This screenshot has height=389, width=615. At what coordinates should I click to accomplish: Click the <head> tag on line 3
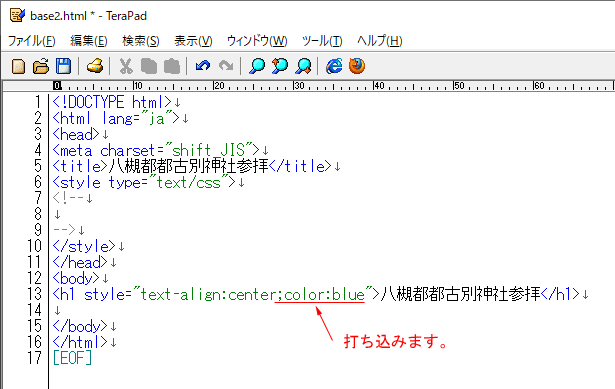pyautogui.click(x=76, y=135)
